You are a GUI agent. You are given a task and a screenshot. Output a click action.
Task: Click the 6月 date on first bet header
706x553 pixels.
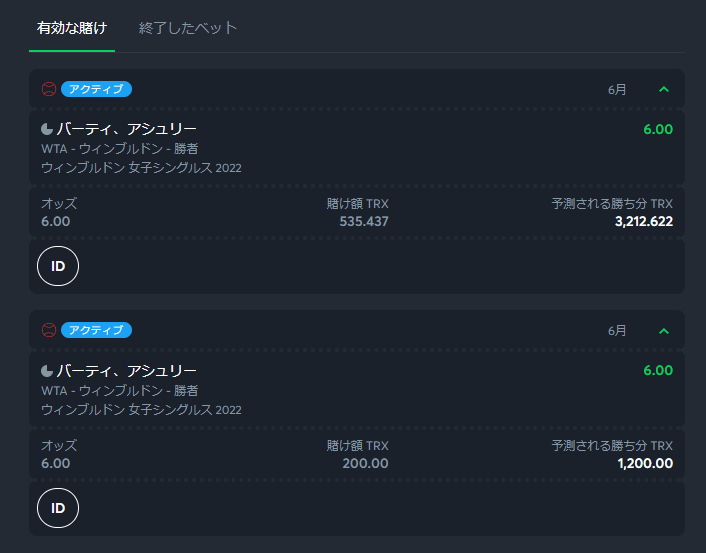(617, 90)
